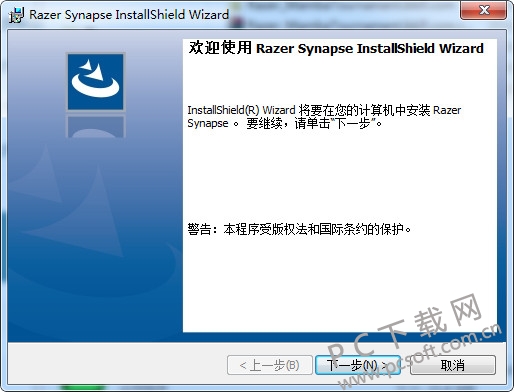Click the 警告 copyright warning sentence

click(299, 229)
